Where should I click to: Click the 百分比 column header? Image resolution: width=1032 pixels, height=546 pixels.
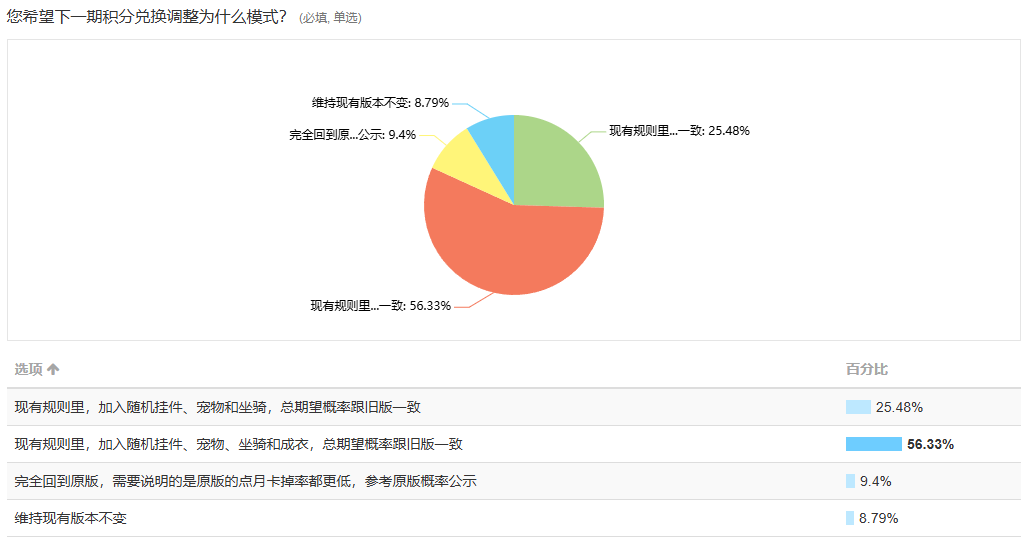click(x=867, y=370)
